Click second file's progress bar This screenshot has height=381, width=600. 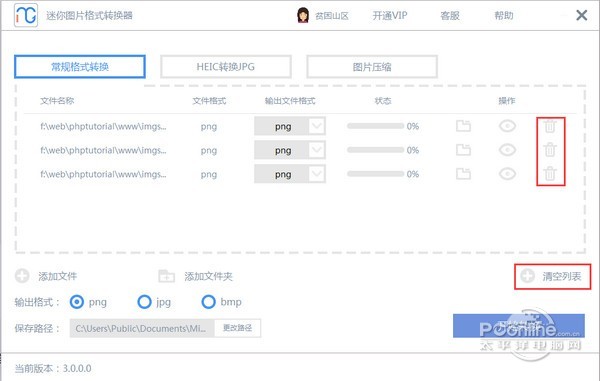tap(375, 150)
